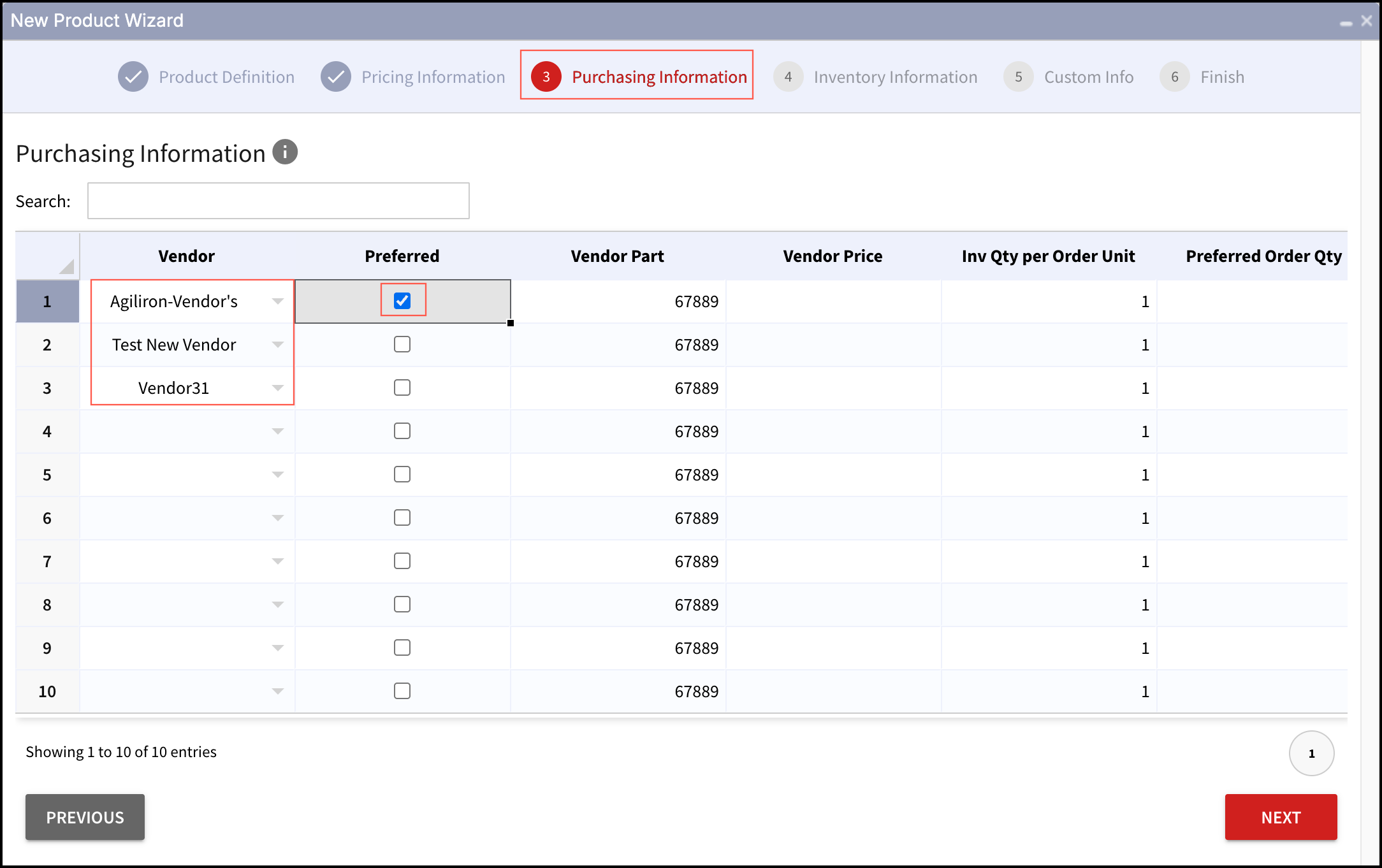Click the info icon beside Purchasing Information heading
1382x868 pixels.
285,152
